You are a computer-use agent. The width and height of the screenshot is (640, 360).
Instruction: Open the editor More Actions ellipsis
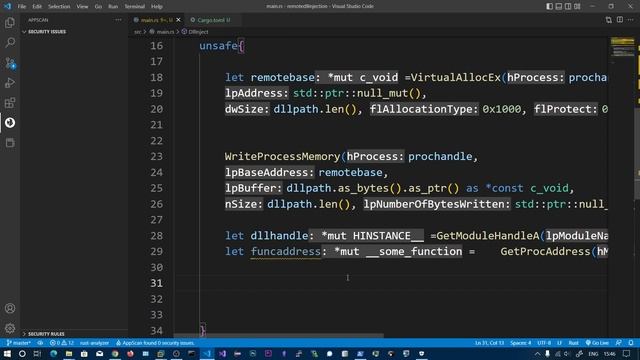pos(631,20)
